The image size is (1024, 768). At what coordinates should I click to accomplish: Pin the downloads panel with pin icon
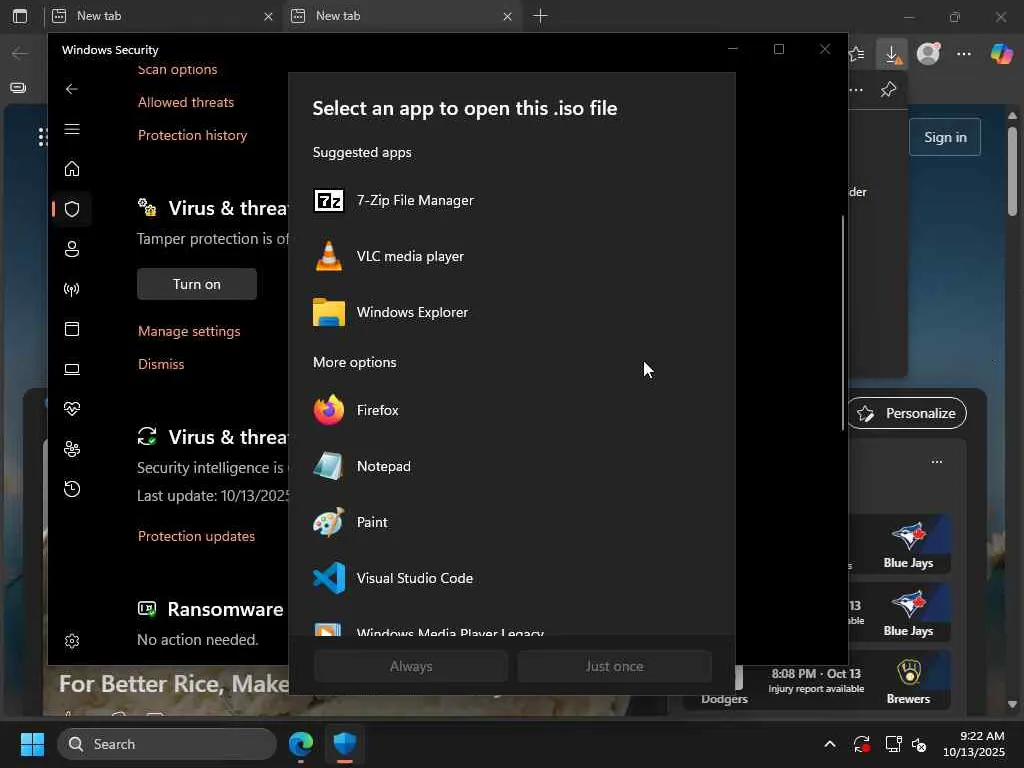(888, 89)
